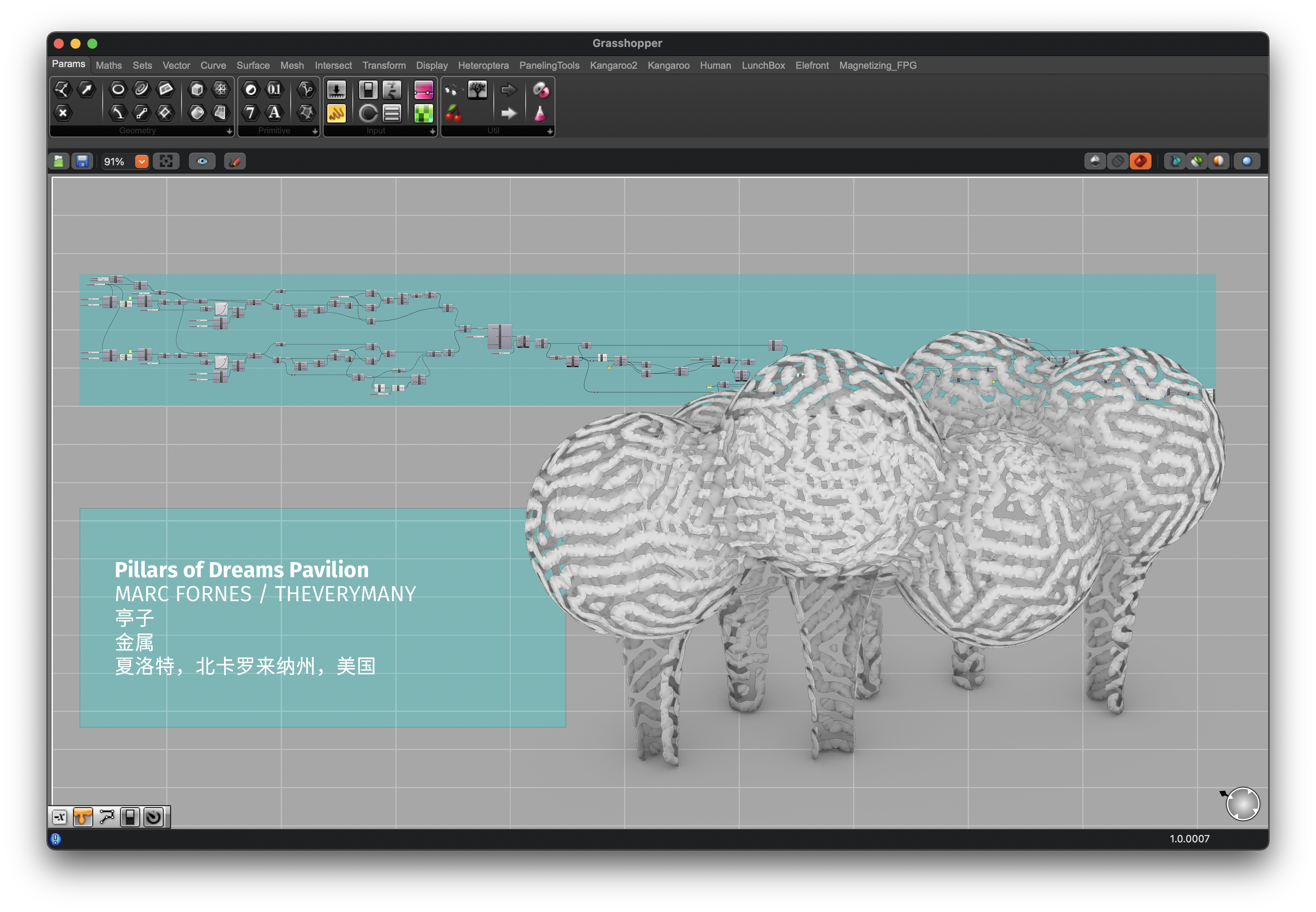
Task: Add the yellow Panel input component
Action: pyautogui.click(x=336, y=113)
